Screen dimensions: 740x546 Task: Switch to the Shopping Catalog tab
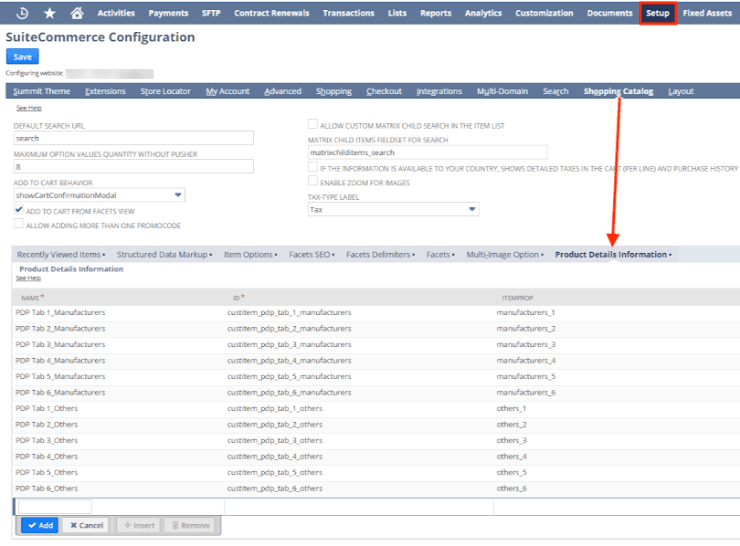618,91
